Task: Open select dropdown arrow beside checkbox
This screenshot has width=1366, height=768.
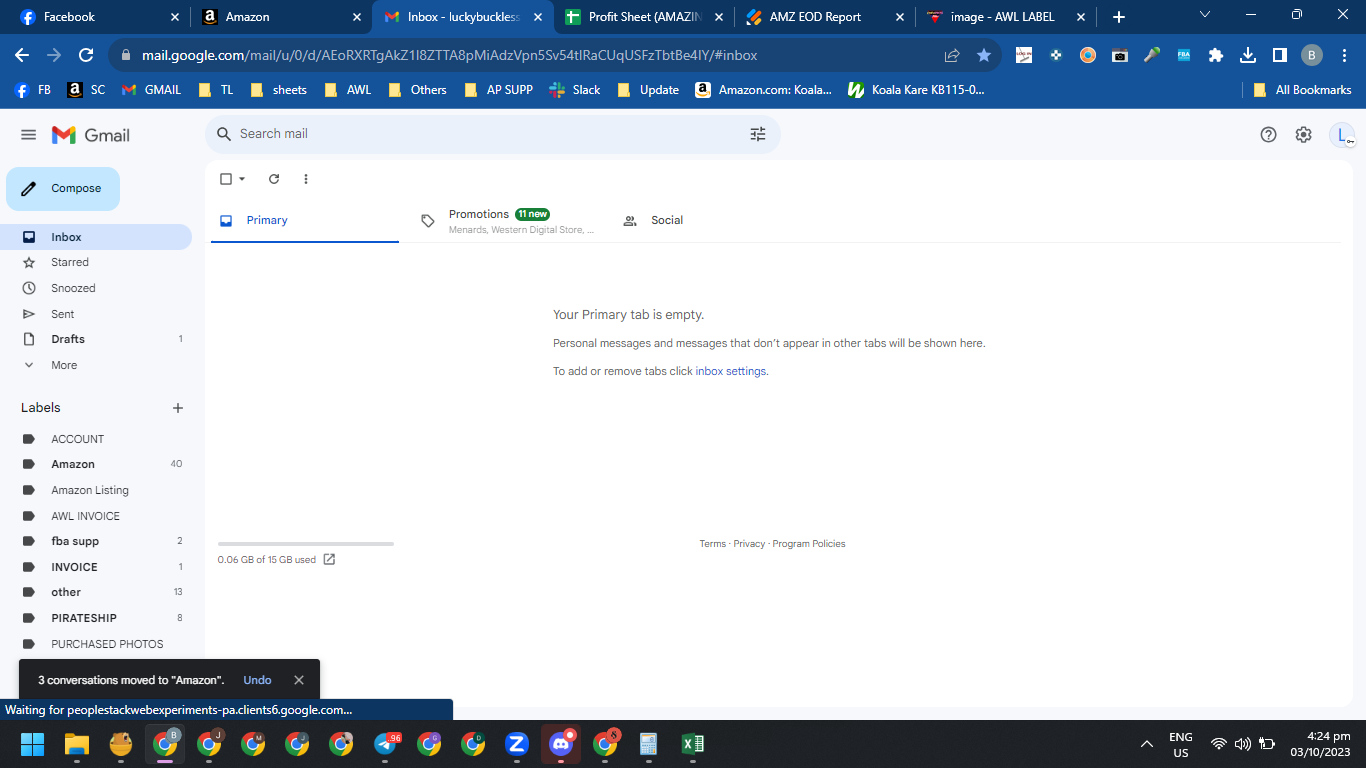Action: point(242,179)
